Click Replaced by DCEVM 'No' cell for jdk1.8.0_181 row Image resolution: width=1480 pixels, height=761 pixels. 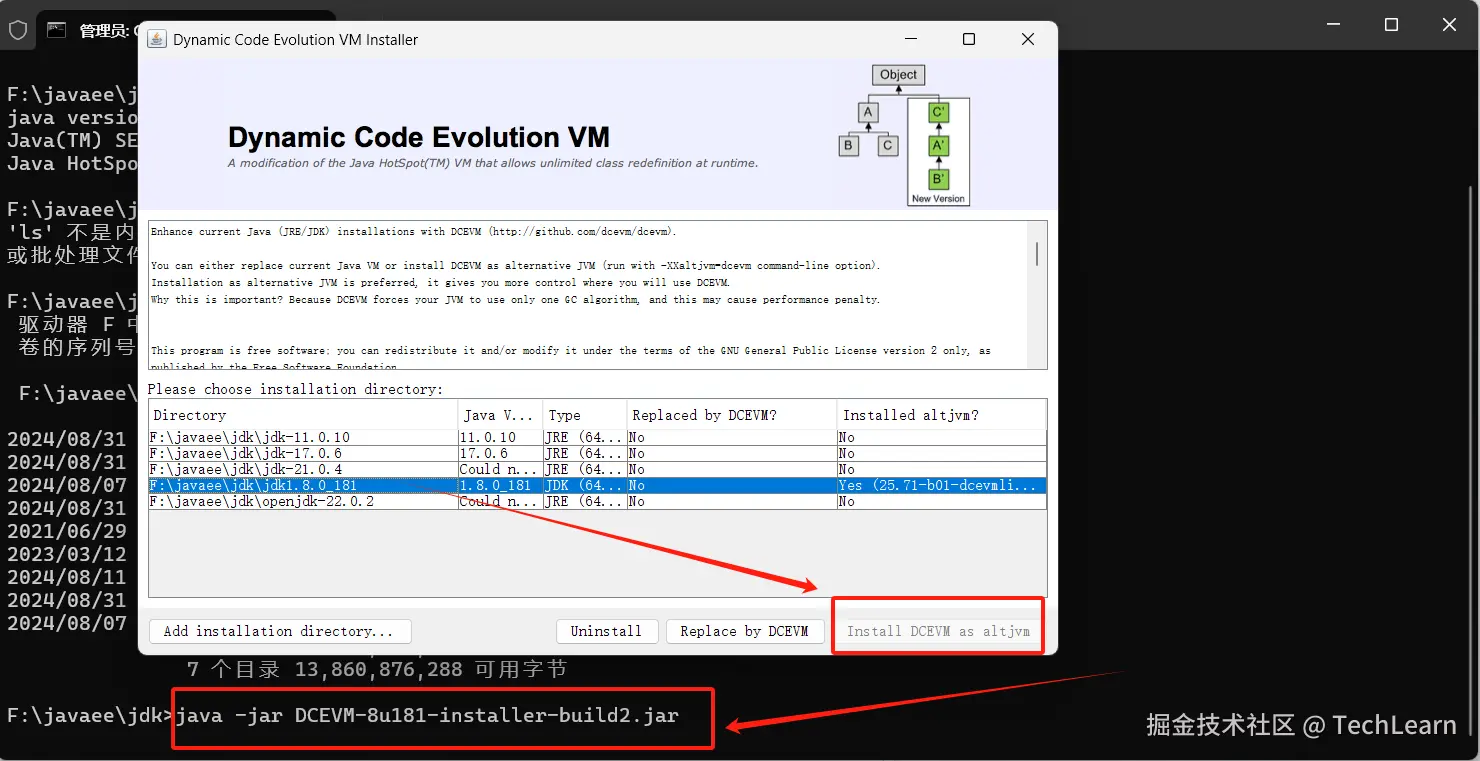732,485
